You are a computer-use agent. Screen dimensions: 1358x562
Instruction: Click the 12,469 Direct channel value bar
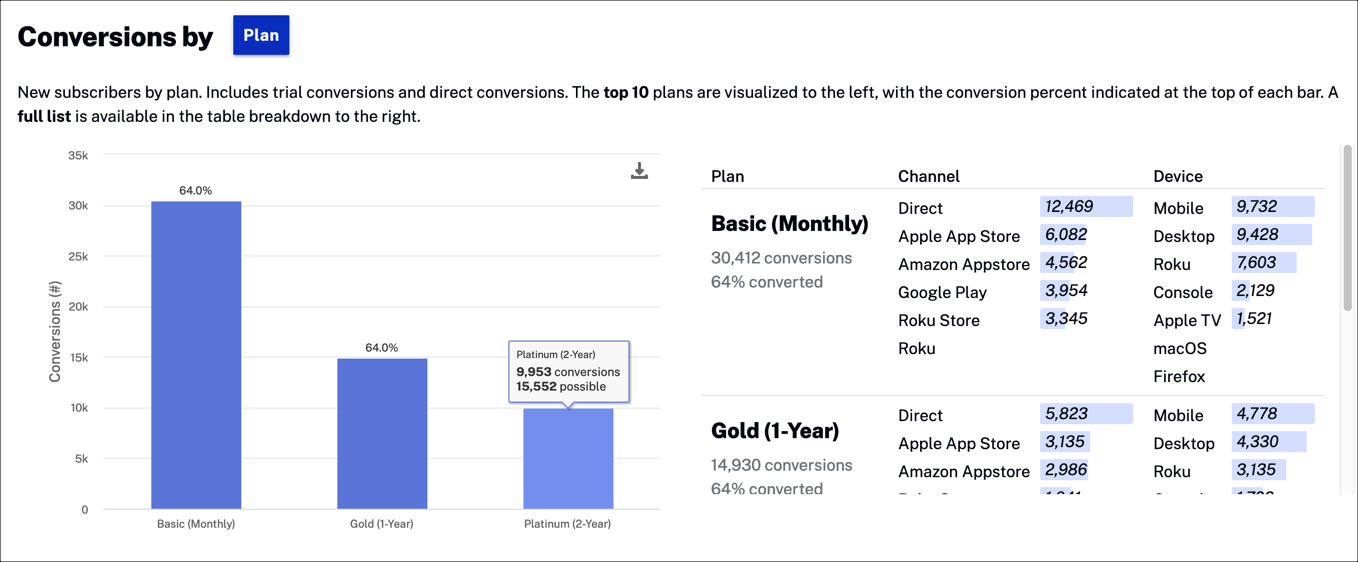1085,207
